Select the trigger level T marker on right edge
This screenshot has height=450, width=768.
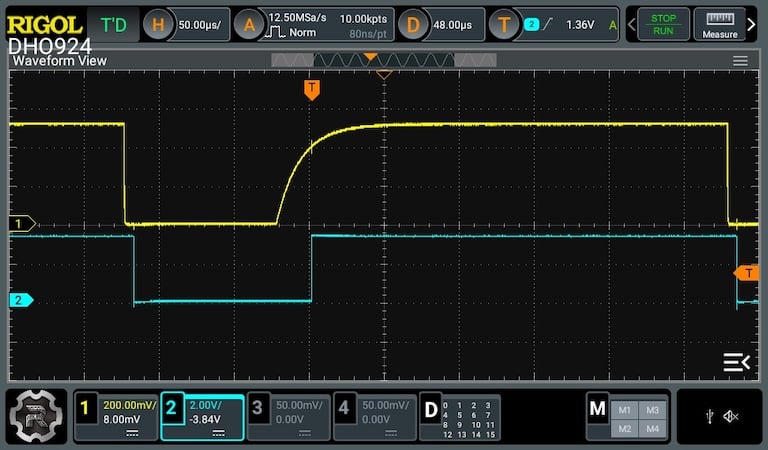tap(746, 273)
